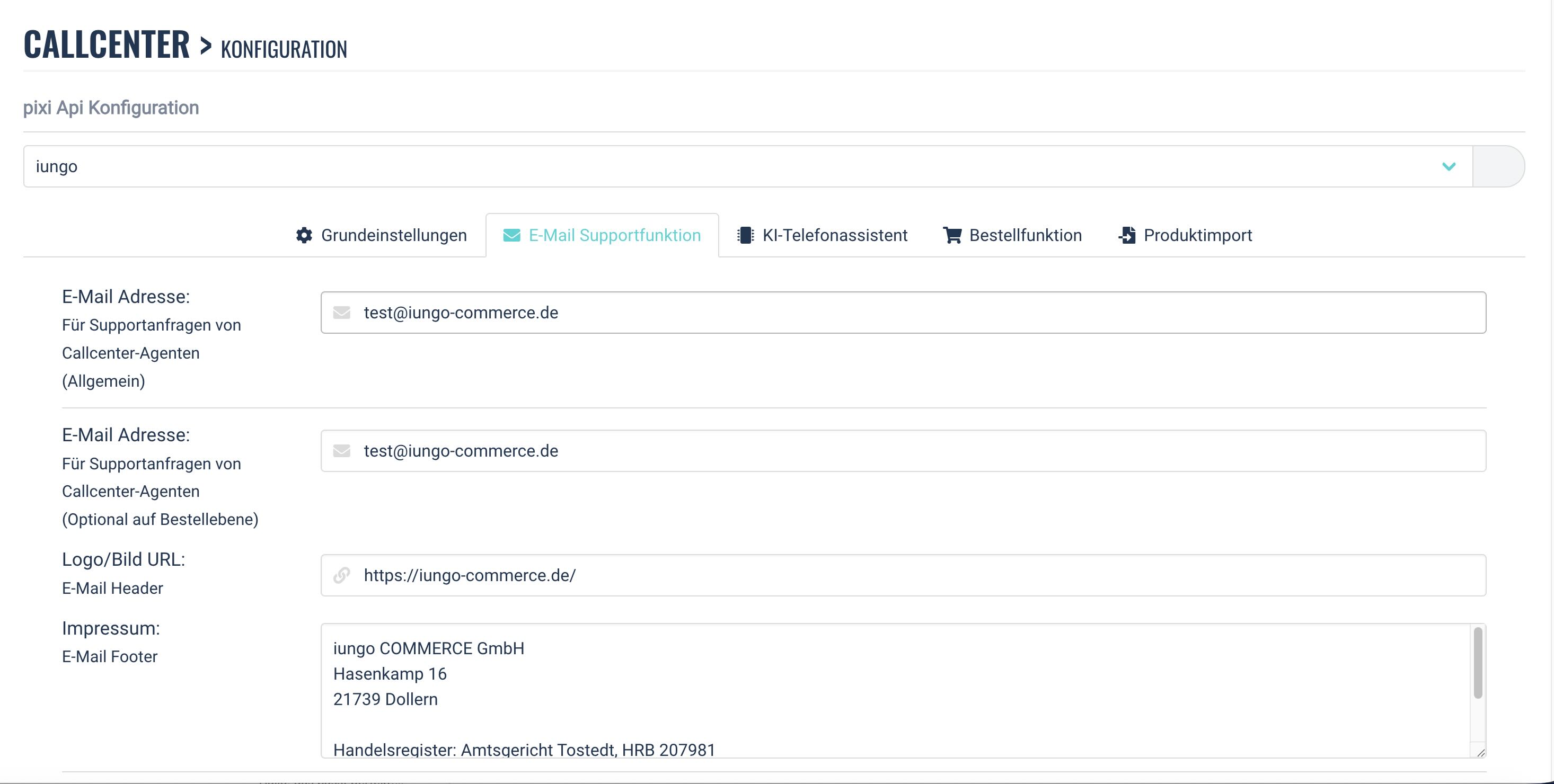Click envelope icon in Allgemein e-mail field
The height and width of the screenshot is (784, 1554).
coord(342,313)
